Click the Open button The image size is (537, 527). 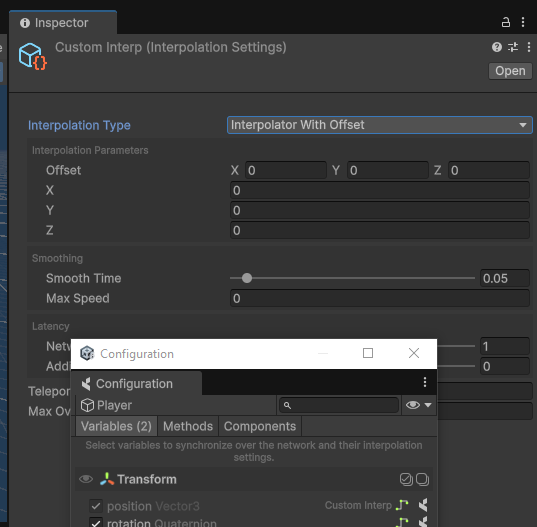[510, 71]
